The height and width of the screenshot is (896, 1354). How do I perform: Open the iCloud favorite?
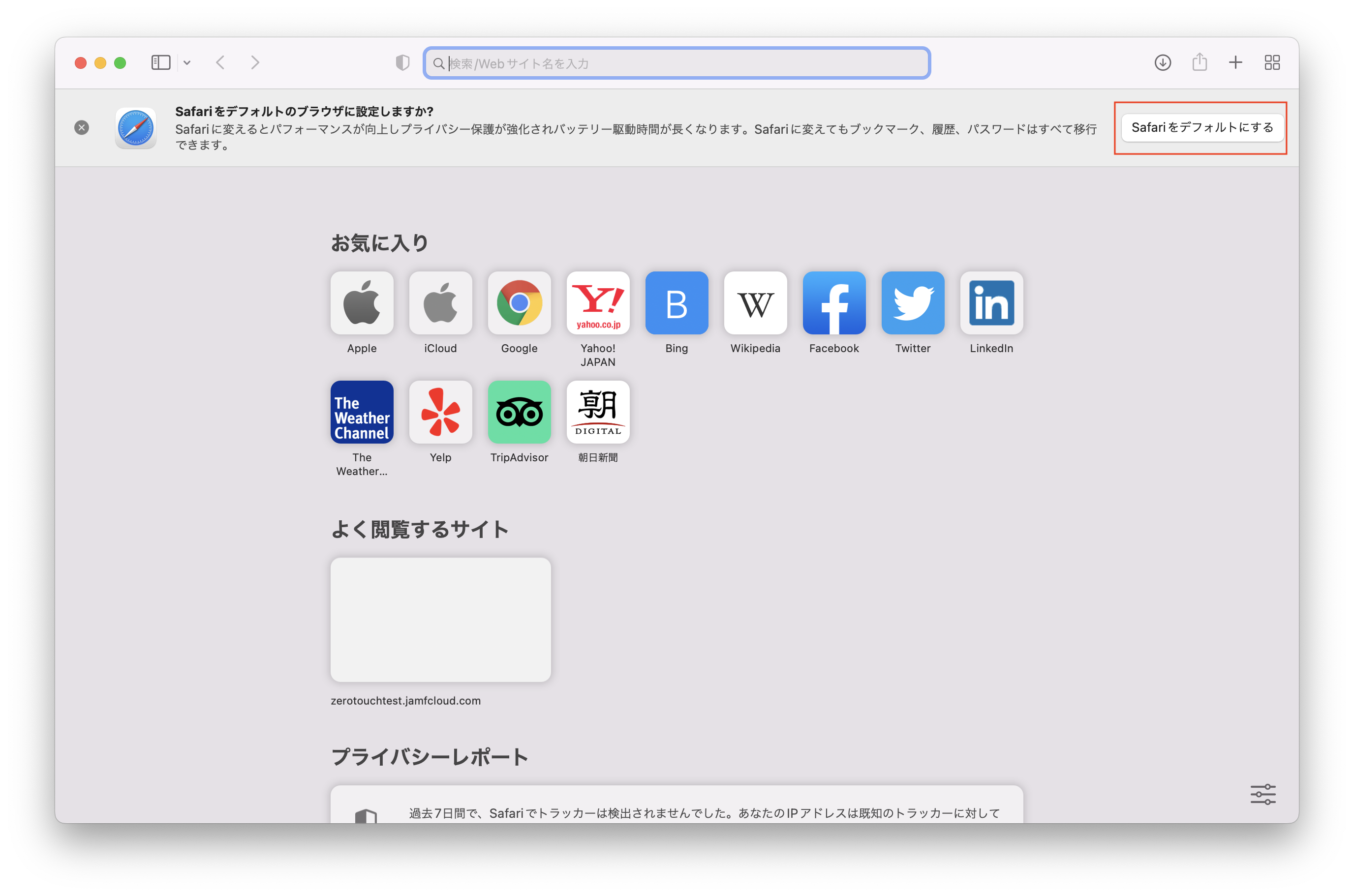(x=441, y=303)
